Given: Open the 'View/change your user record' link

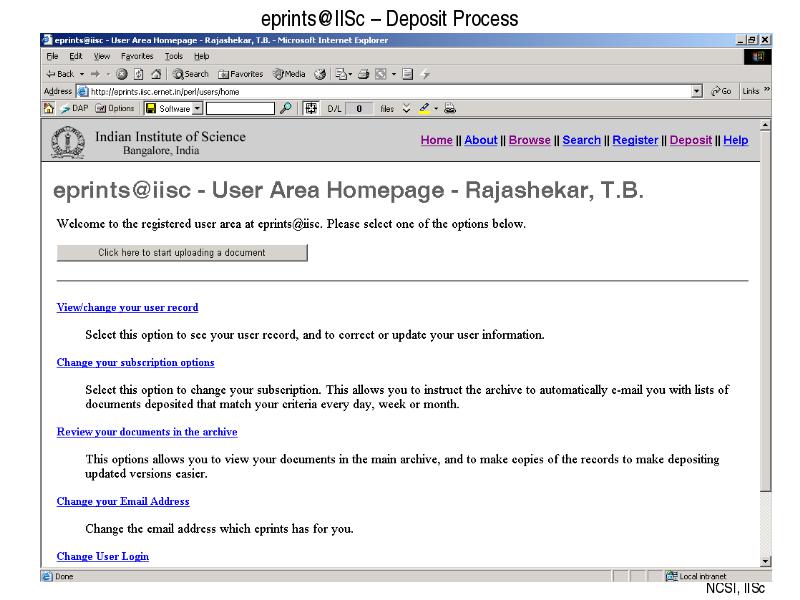Looking at the screenshot, I should 128,307.
